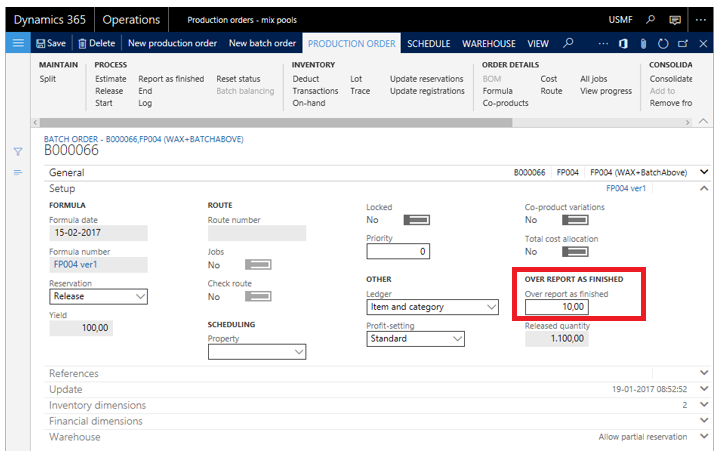717x472 pixels.
Task: Switch to the VIEW tab
Action: [538, 43]
